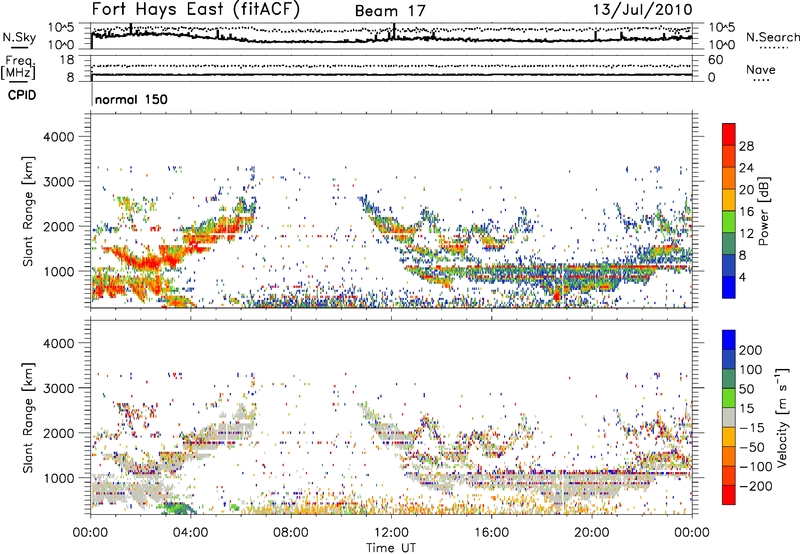800x554 pixels.
Task: Click the '16:00' time axis tick label
Action: tap(491, 533)
